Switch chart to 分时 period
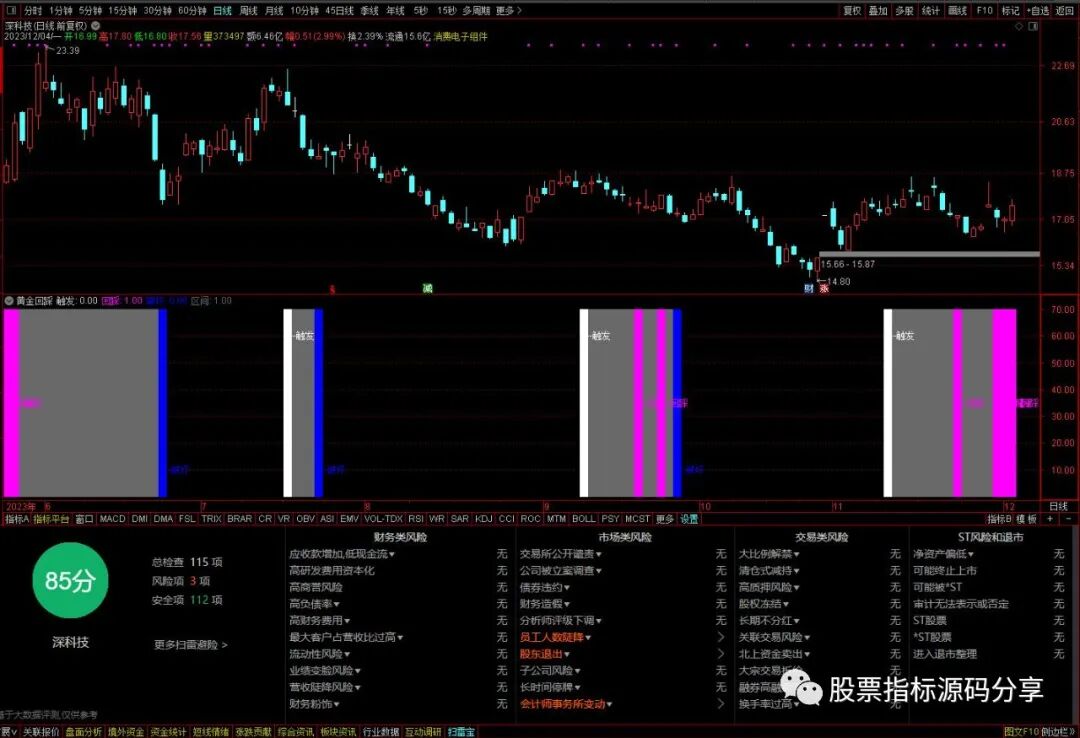This screenshot has height=738, width=1080. coord(32,10)
